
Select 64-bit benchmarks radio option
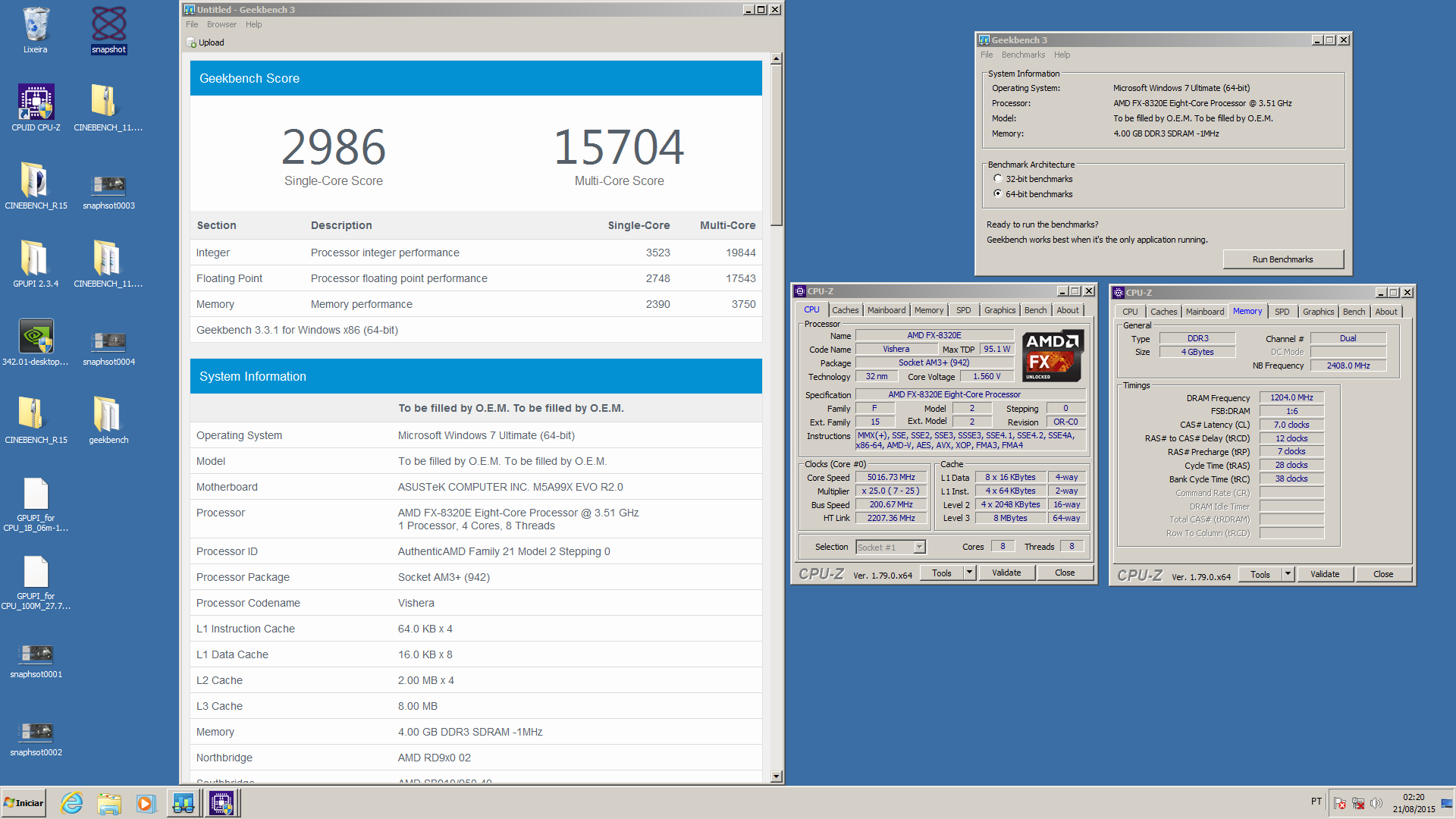click(998, 194)
